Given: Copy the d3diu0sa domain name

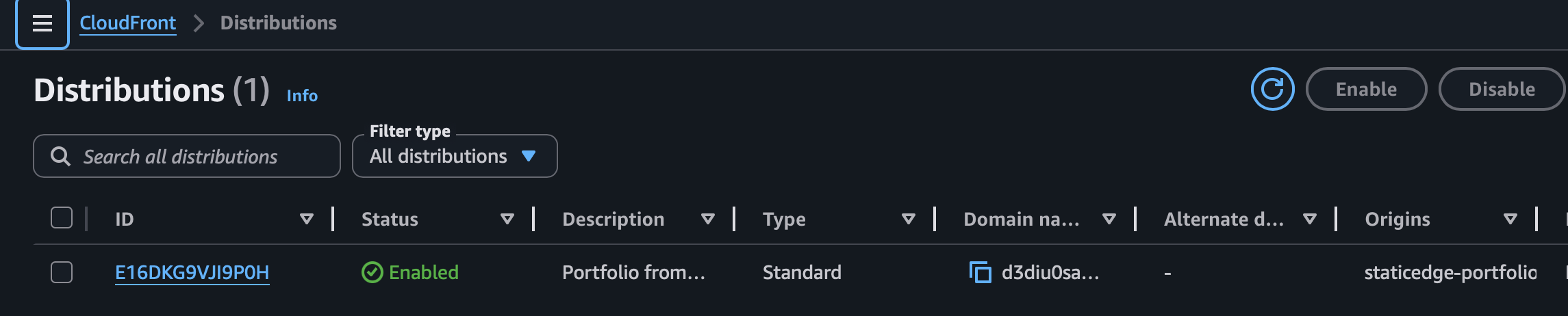Looking at the screenshot, I should tap(980, 272).
